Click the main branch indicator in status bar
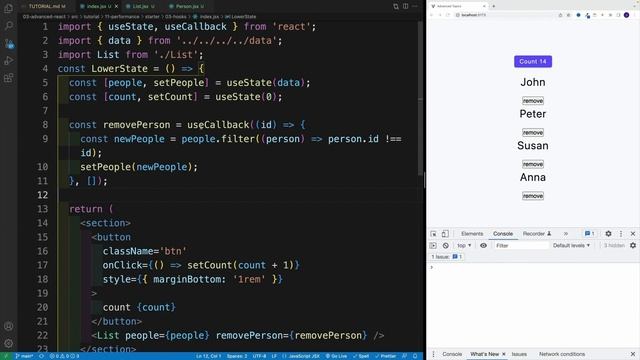Image resolution: width=640 pixels, height=360 pixels. point(24,356)
